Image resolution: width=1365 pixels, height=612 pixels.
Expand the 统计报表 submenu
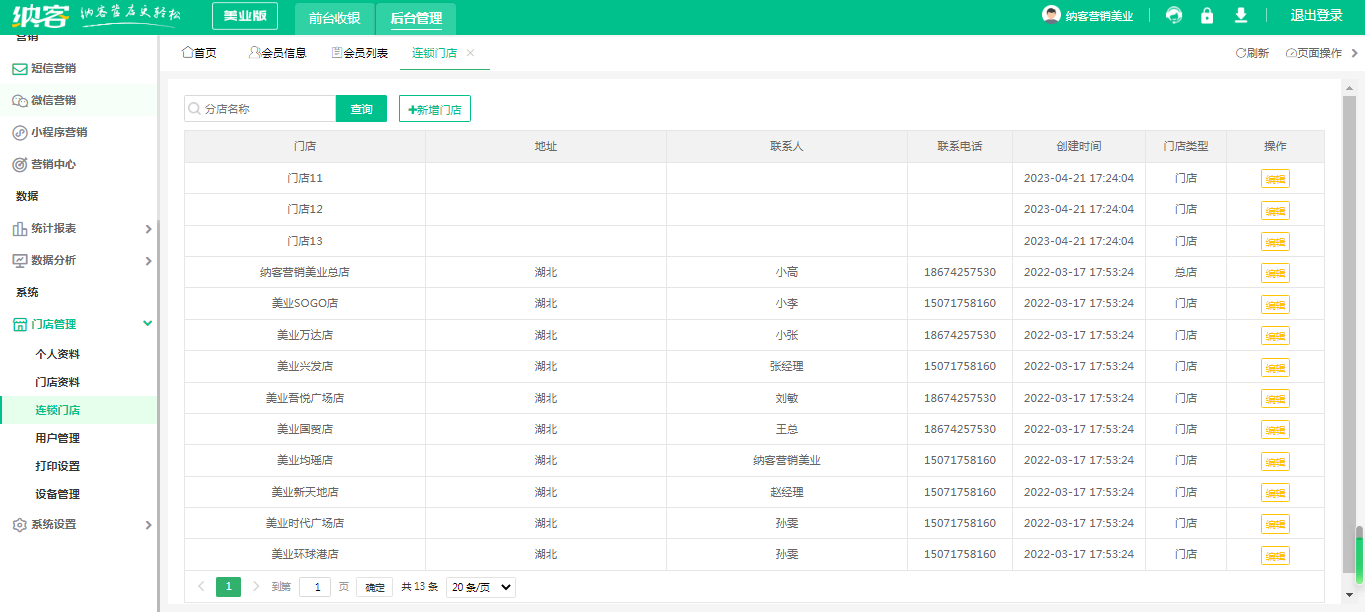click(148, 229)
